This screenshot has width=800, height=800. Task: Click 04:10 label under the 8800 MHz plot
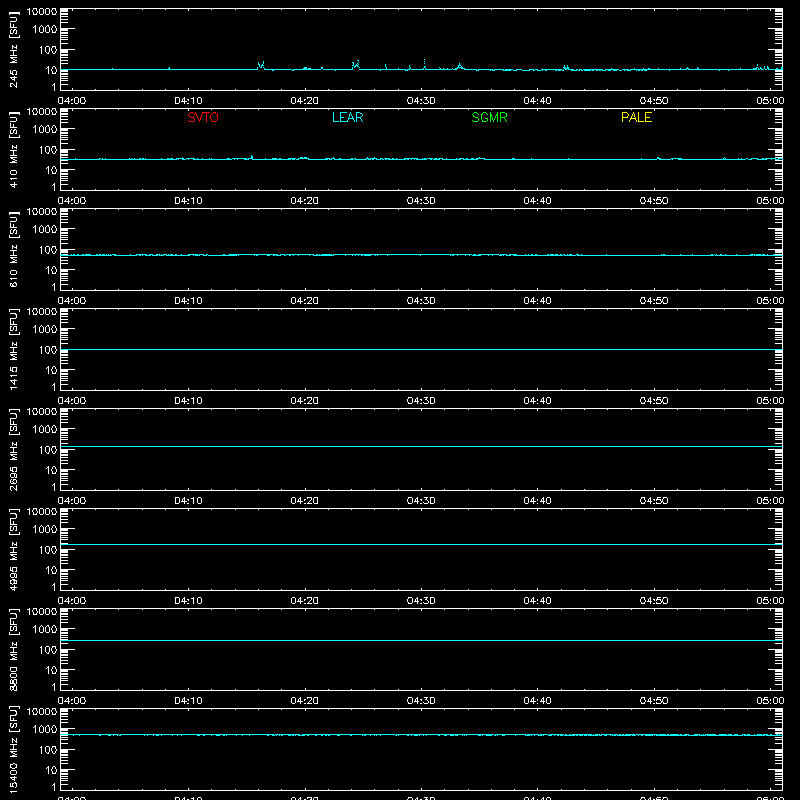188,701
